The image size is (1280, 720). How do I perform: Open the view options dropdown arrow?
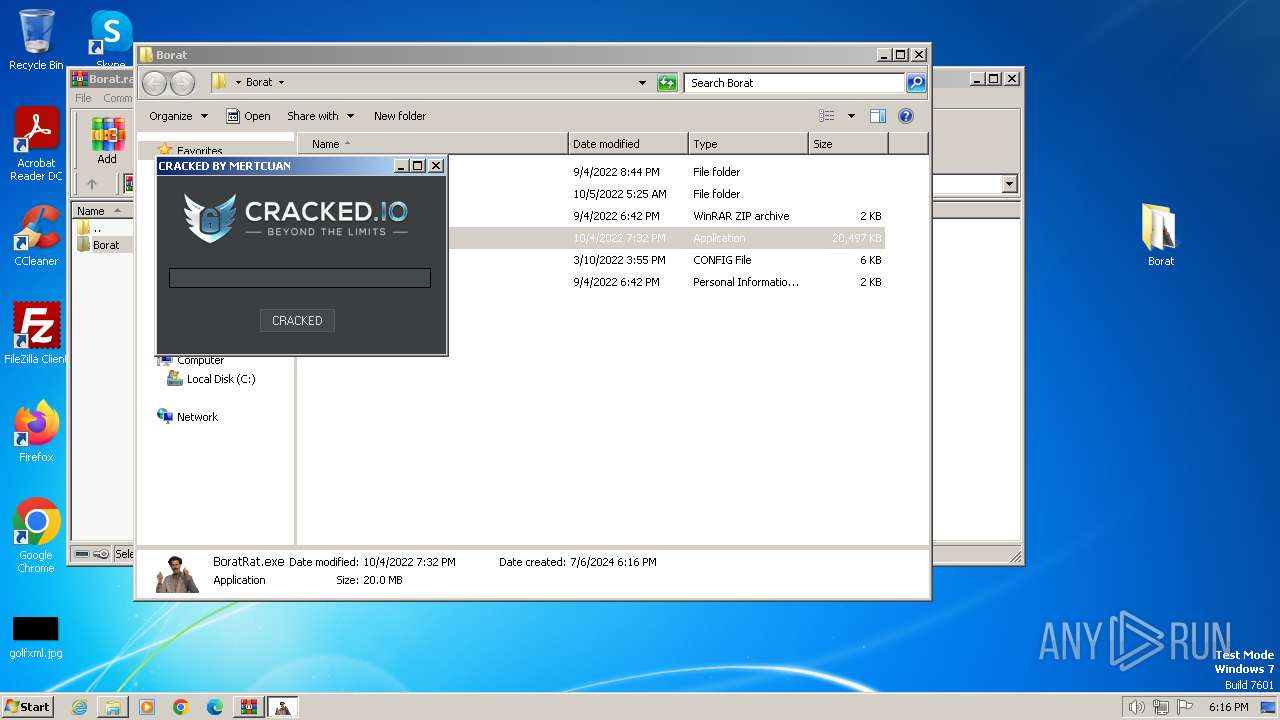point(851,116)
